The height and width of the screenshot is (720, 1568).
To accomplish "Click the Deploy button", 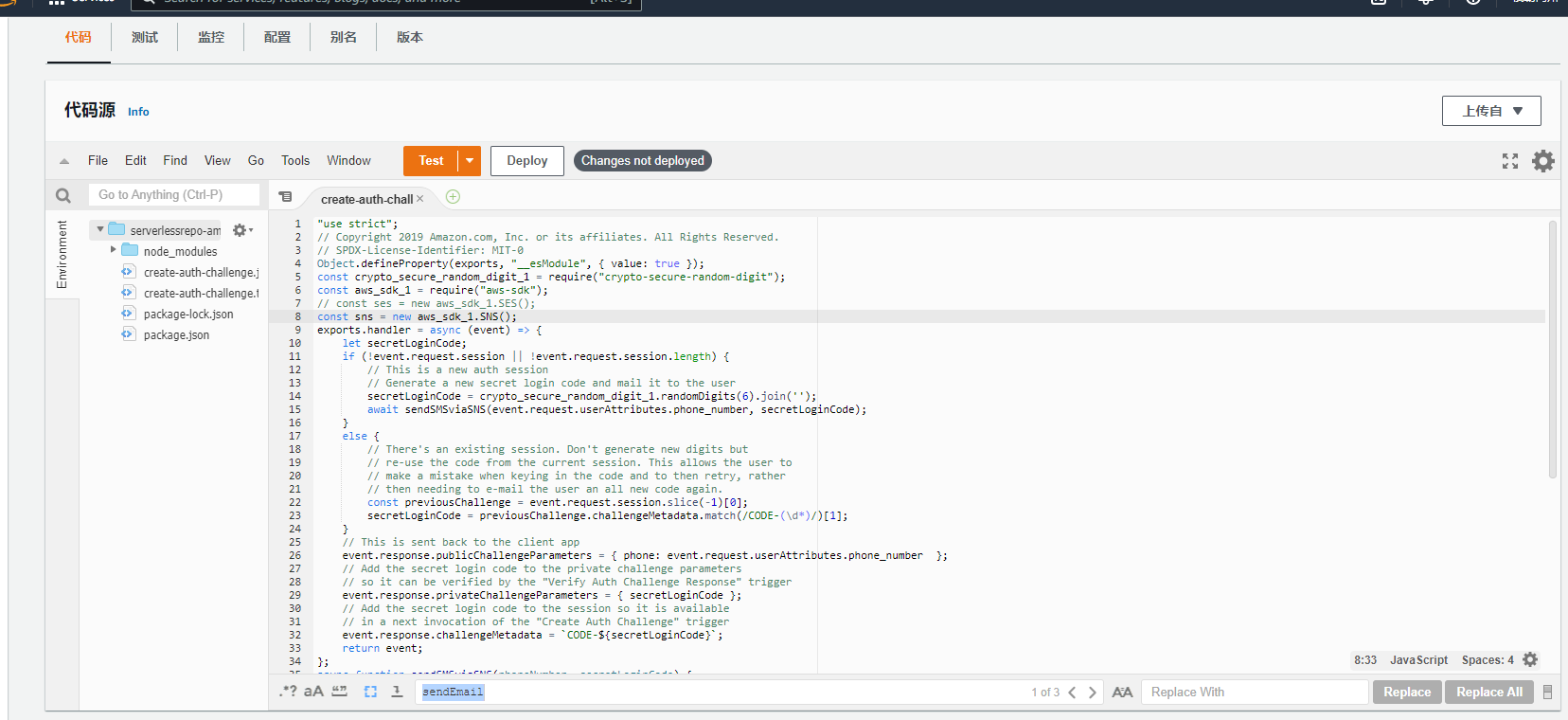I will pyautogui.click(x=527, y=161).
